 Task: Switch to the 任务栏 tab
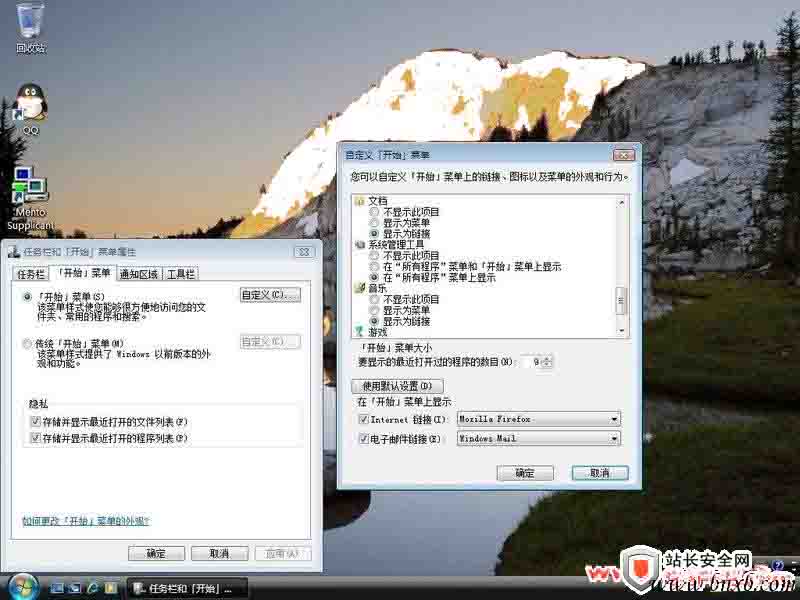tap(31, 274)
